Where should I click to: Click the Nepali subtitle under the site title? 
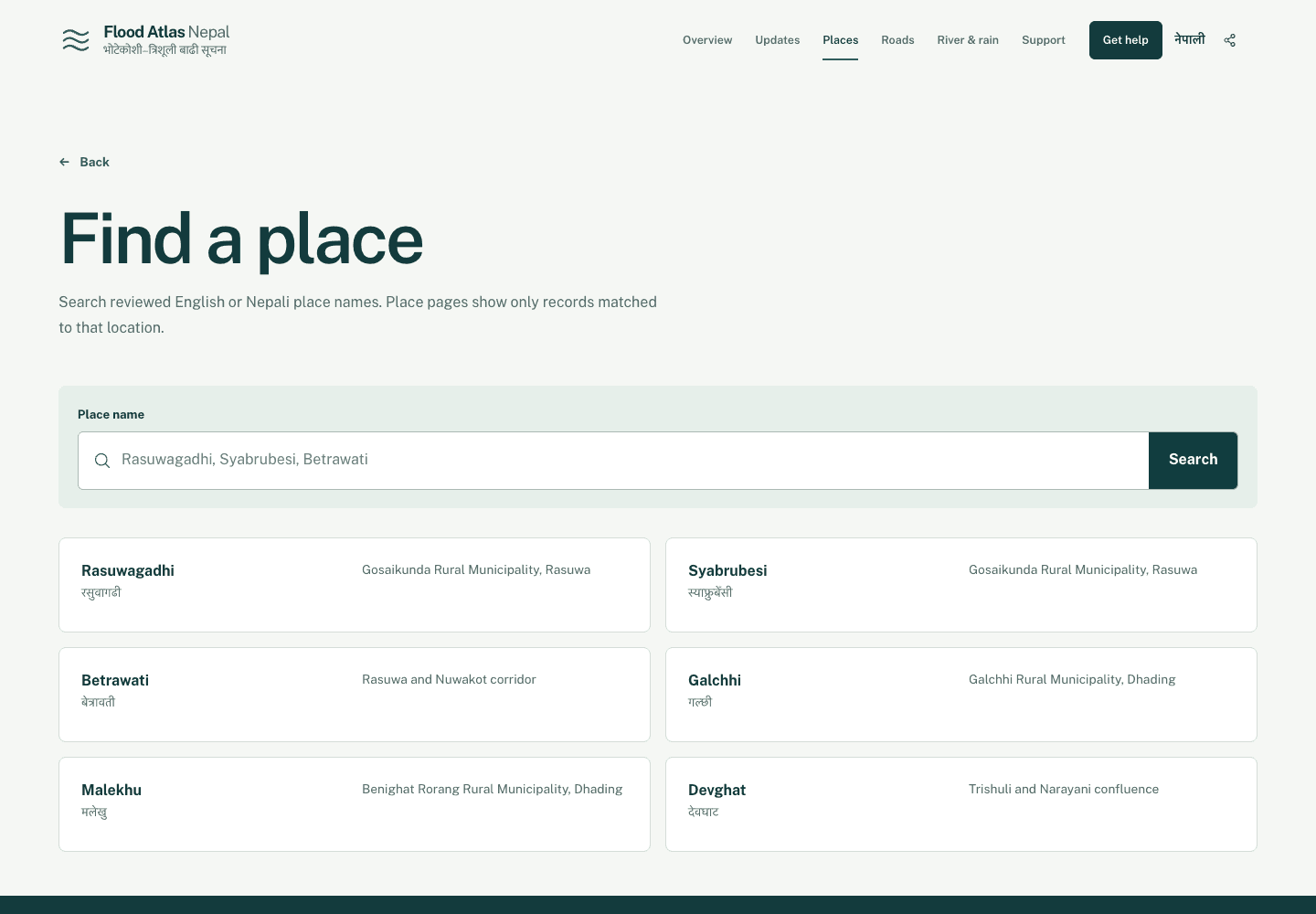coord(164,50)
